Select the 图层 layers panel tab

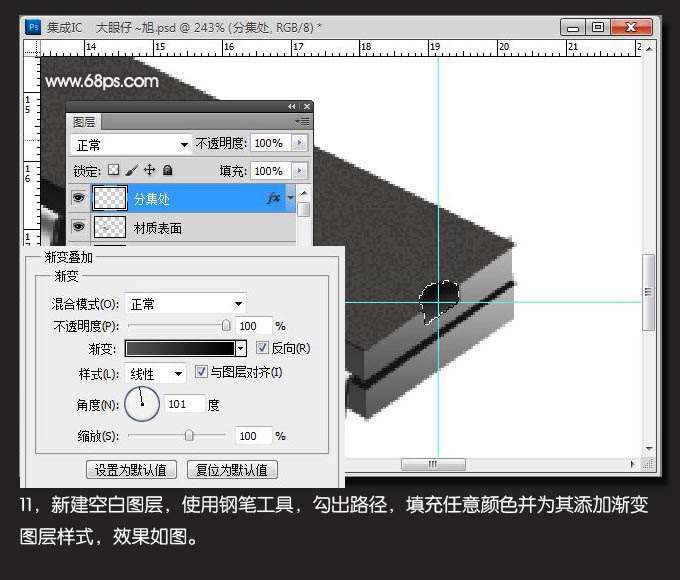(85, 122)
